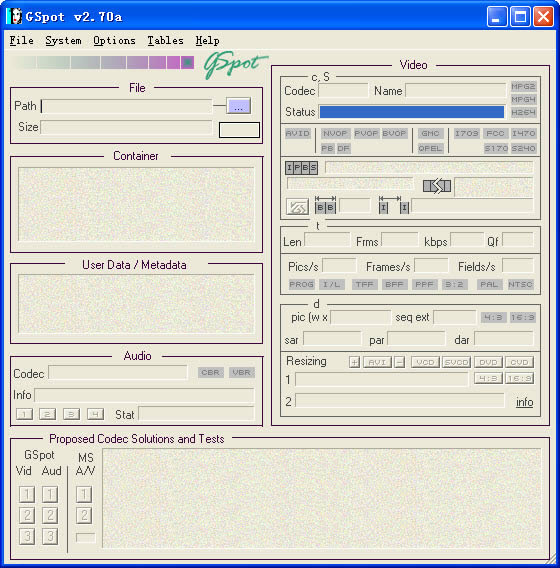Click the I470 indicator

(523, 134)
